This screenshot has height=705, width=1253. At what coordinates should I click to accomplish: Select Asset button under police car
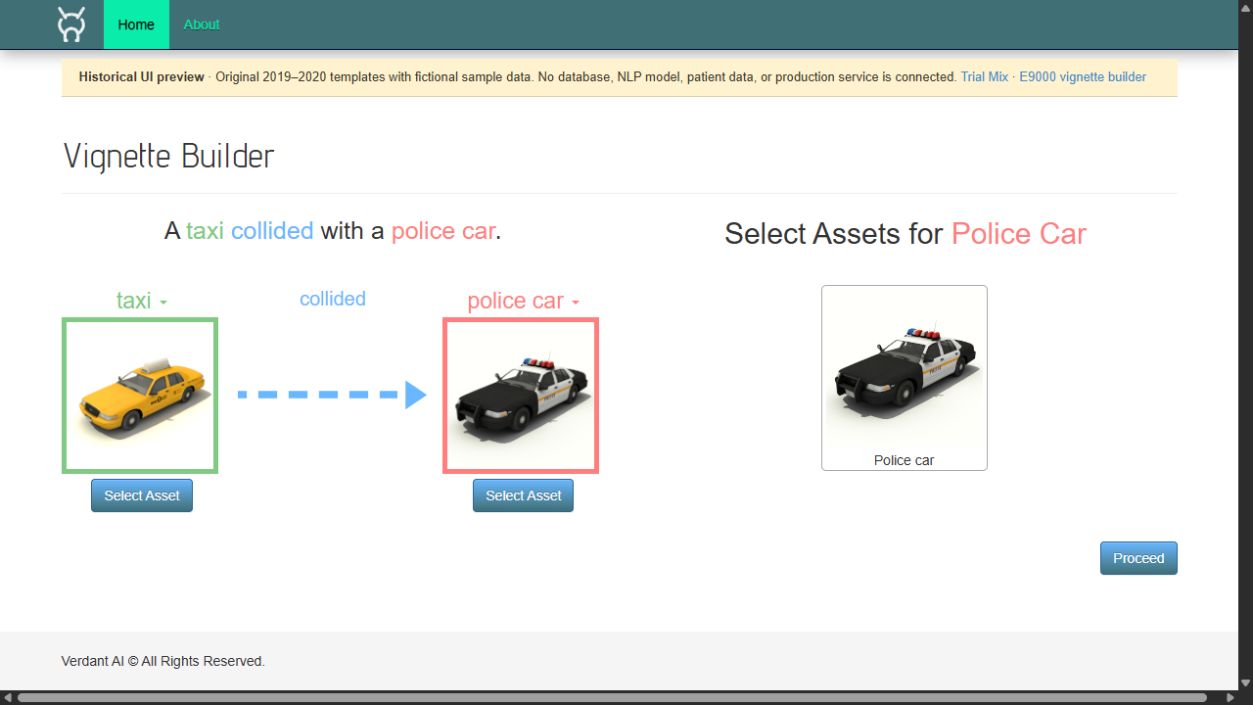point(523,495)
